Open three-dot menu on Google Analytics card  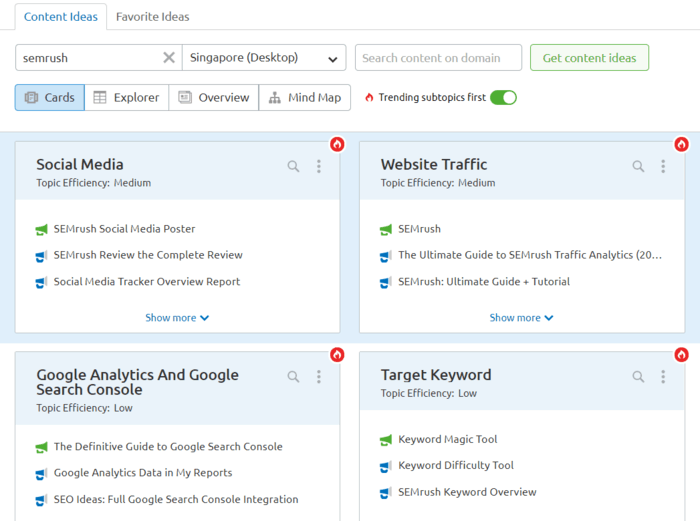pos(319,376)
